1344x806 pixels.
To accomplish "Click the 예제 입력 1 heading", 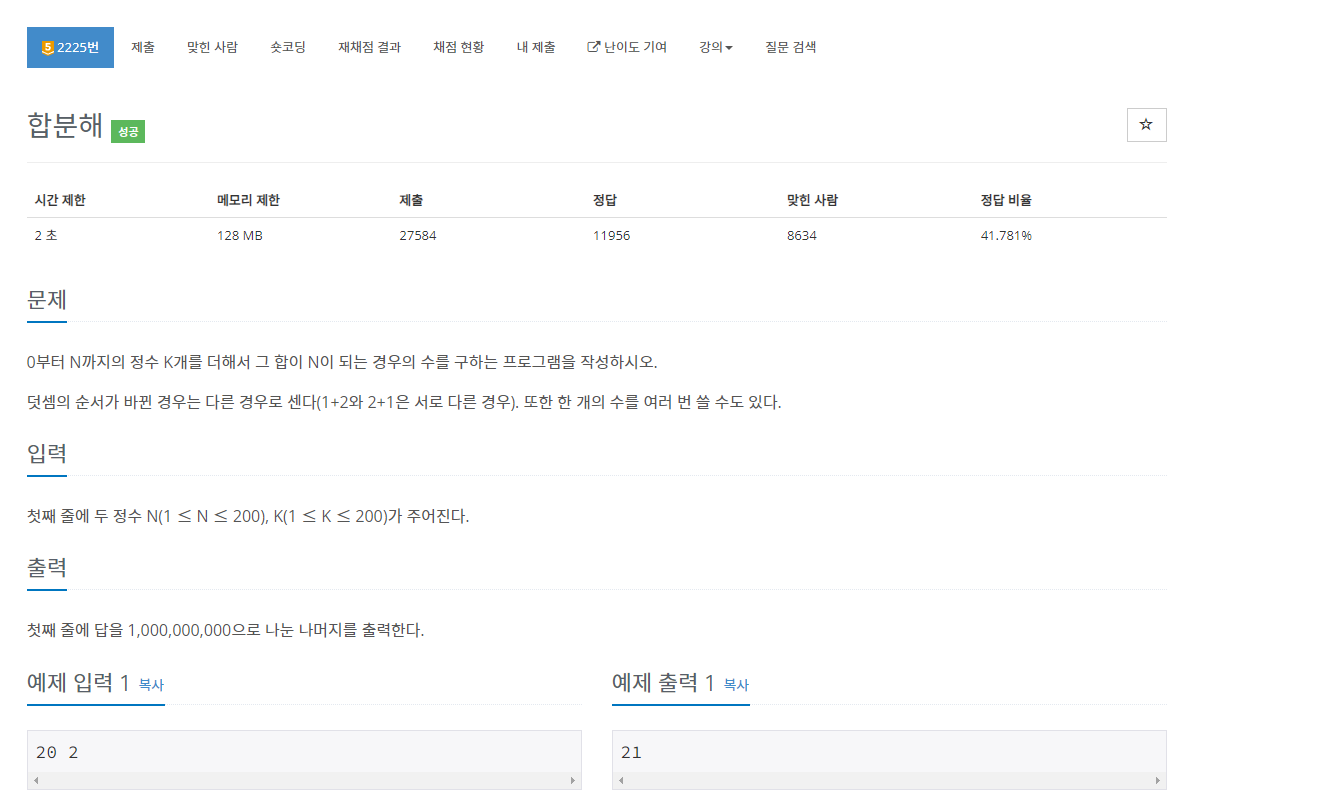I will pos(78,683).
